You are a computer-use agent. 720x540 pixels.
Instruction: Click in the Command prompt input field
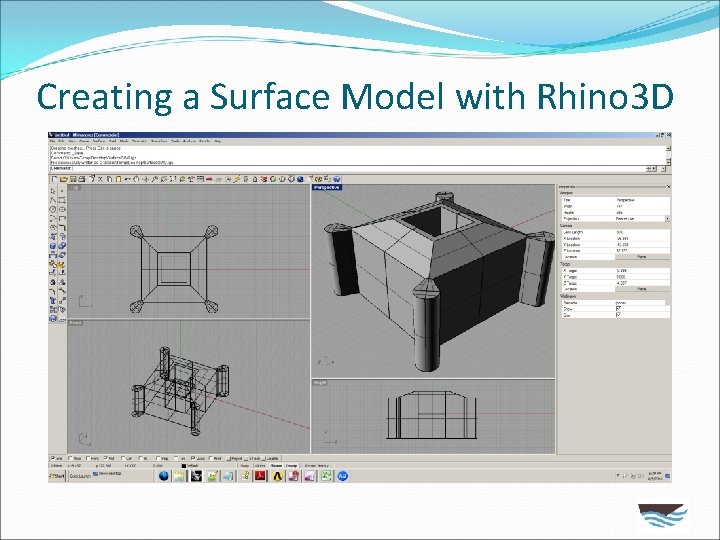click(358, 169)
